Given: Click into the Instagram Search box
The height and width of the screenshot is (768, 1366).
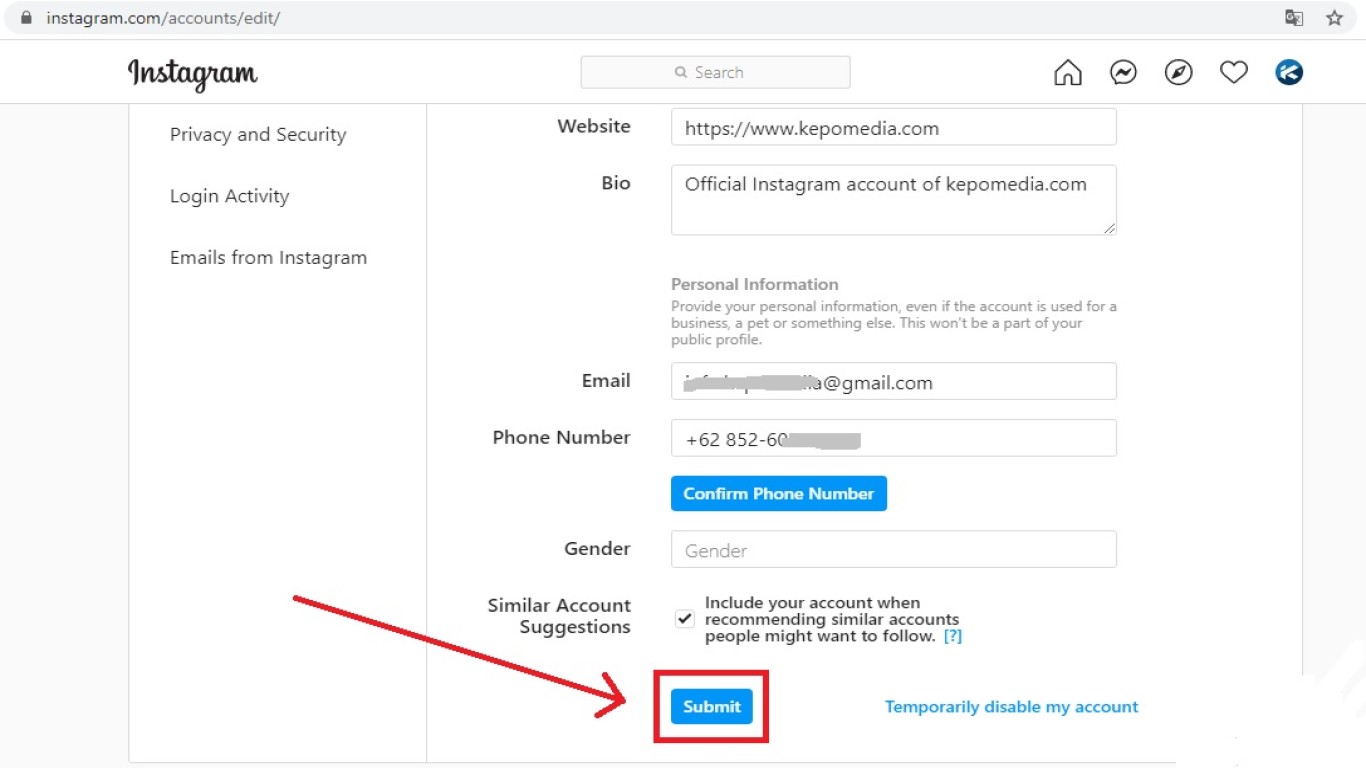Looking at the screenshot, I should 715,72.
